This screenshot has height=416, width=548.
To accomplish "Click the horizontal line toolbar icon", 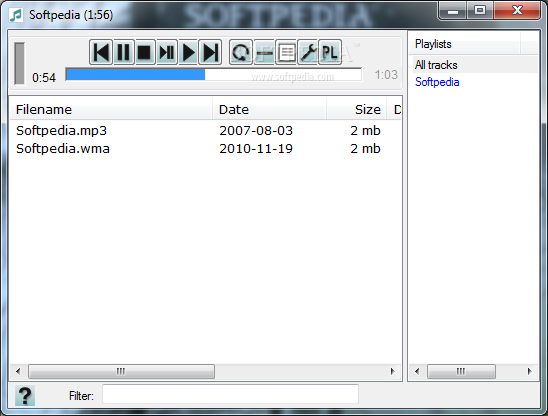I will (x=264, y=52).
